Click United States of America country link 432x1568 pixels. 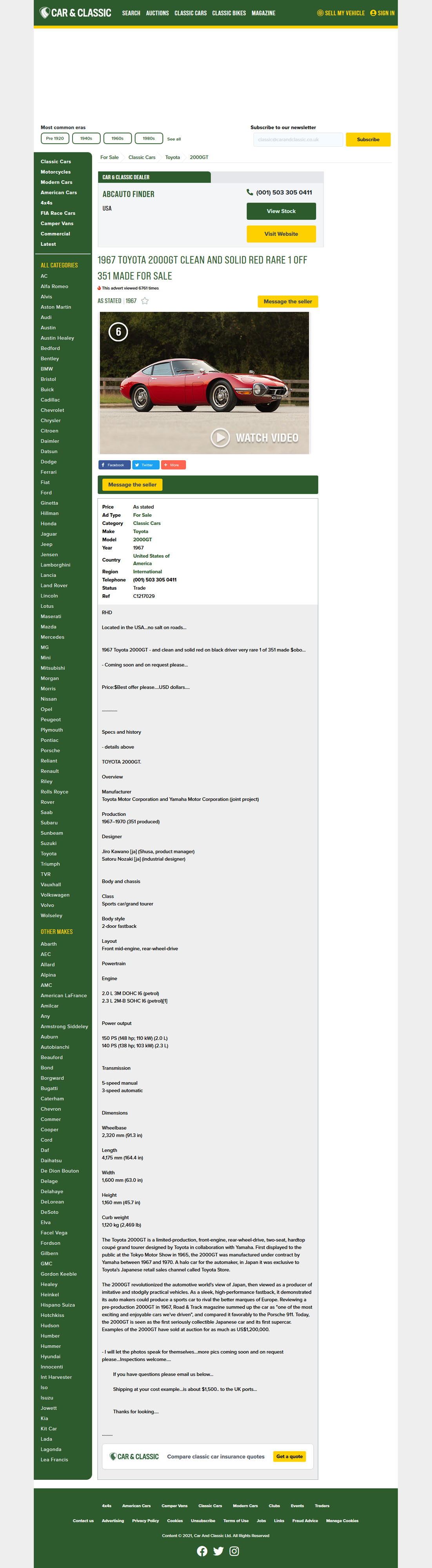point(151,559)
